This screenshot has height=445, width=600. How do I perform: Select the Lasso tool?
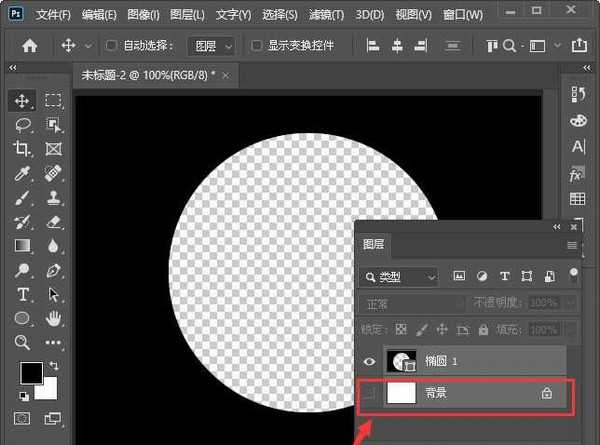coord(22,124)
